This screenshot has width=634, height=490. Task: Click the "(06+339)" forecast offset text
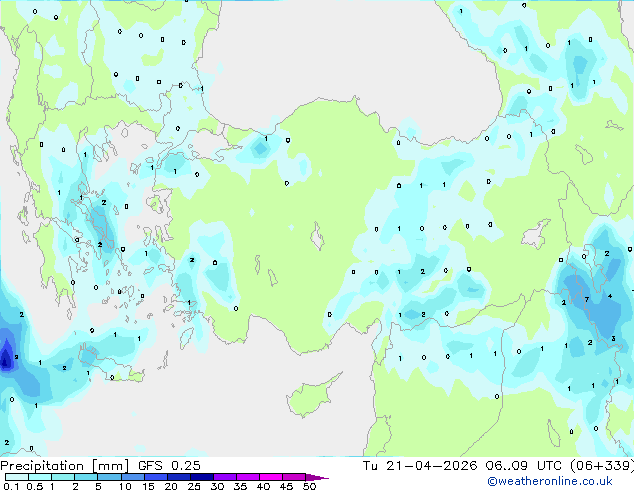[x=602, y=466]
